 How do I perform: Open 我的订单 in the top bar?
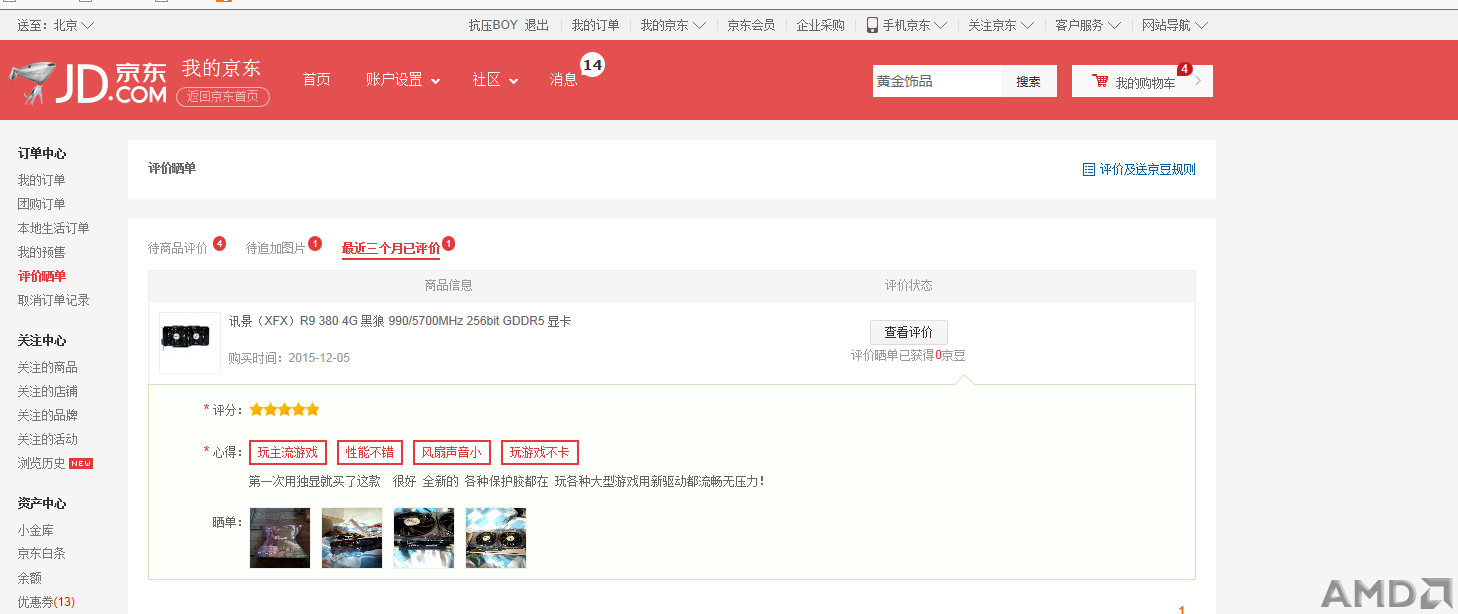point(596,25)
